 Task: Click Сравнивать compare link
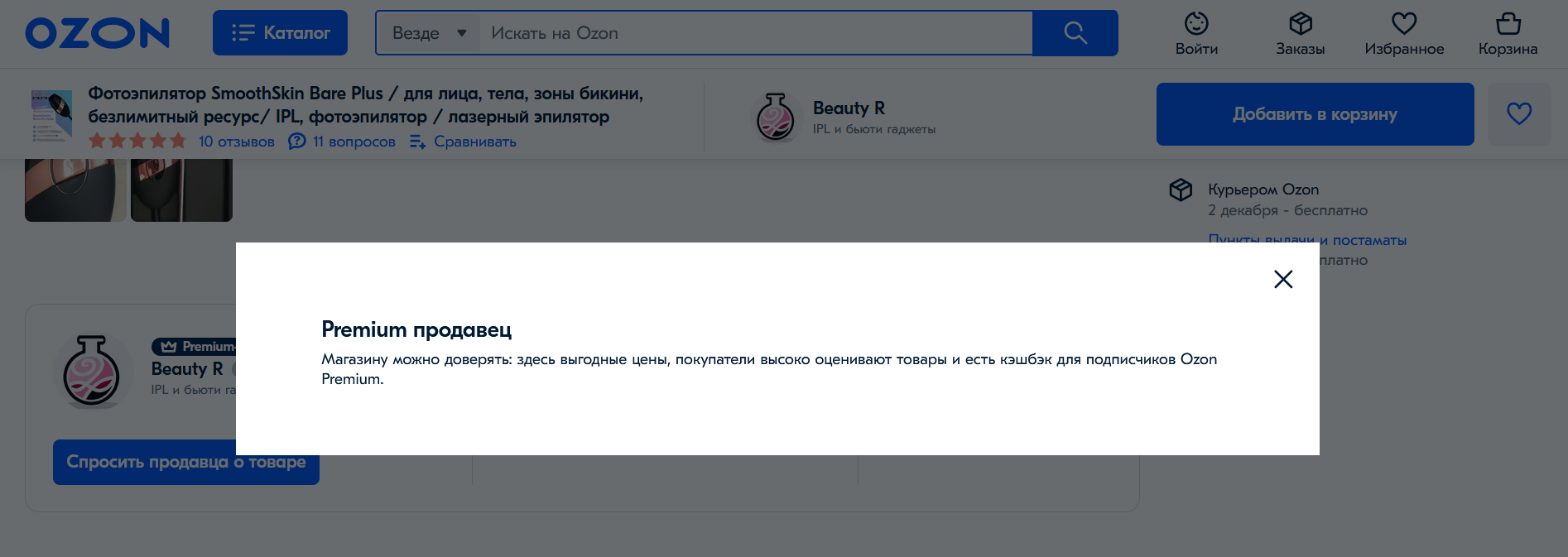[463, 142]
